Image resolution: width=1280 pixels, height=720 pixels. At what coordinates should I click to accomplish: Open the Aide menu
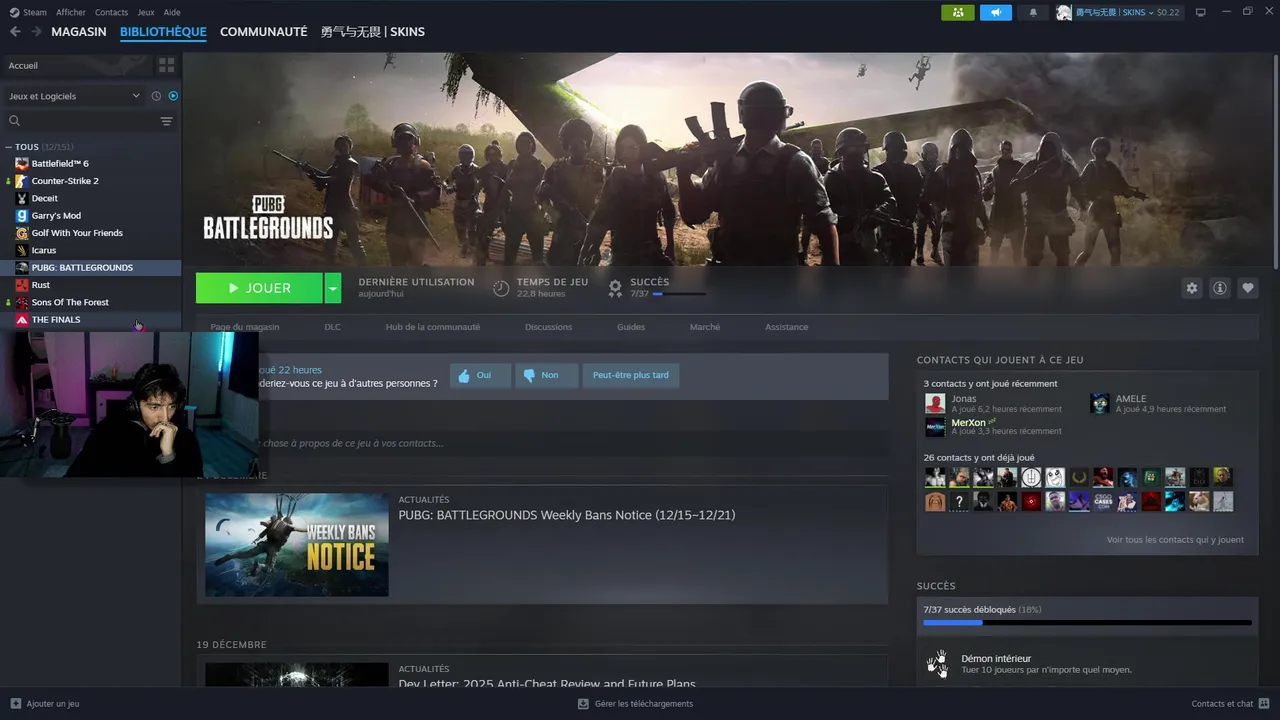coord(172,12)
